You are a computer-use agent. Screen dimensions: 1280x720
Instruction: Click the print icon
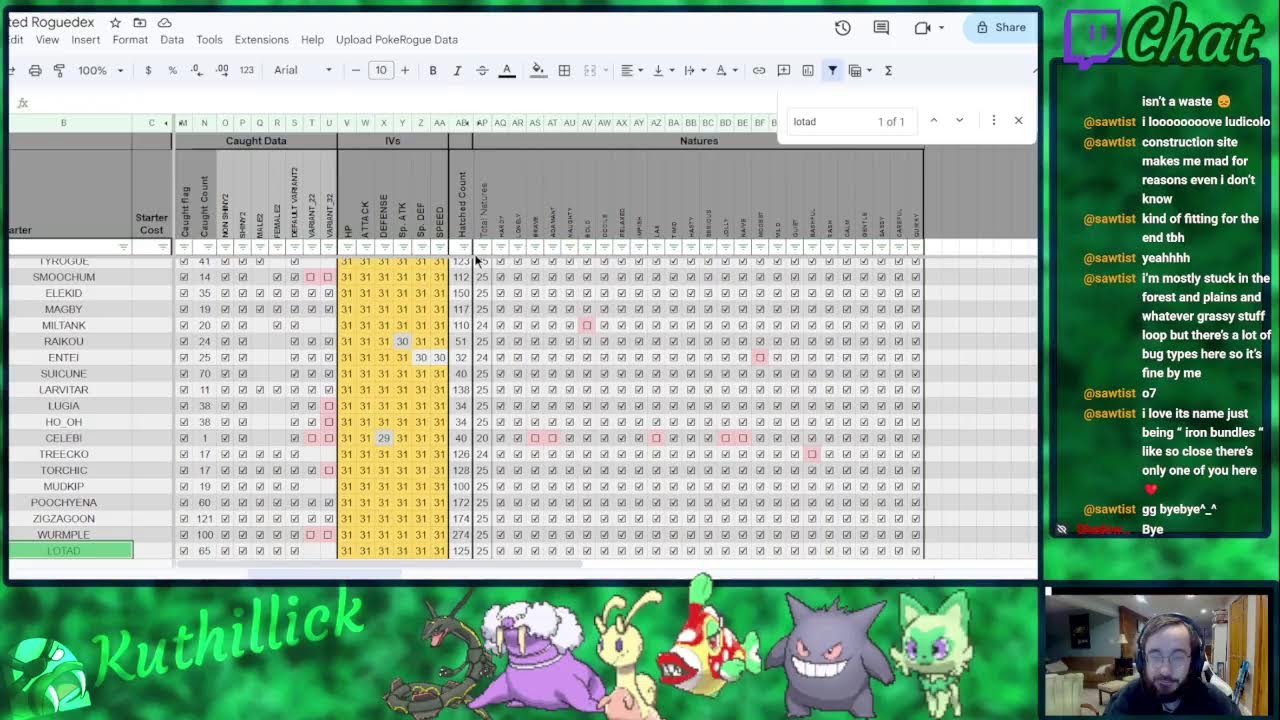pos(35,70)
